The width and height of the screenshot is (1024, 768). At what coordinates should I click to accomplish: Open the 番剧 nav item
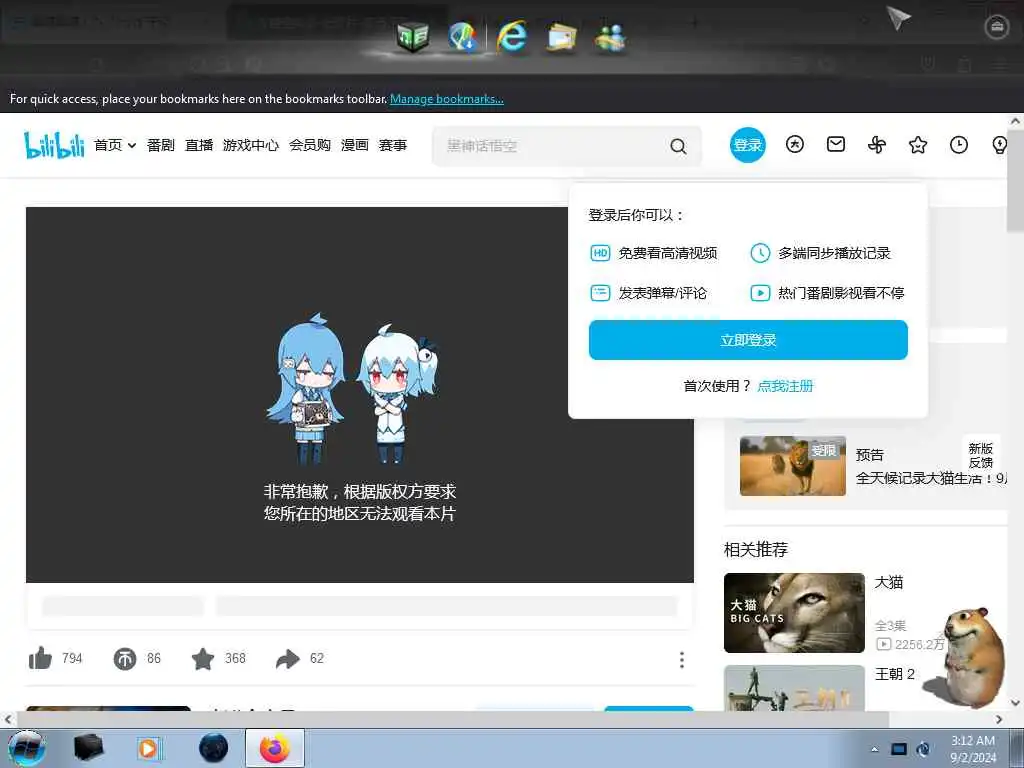161,145
